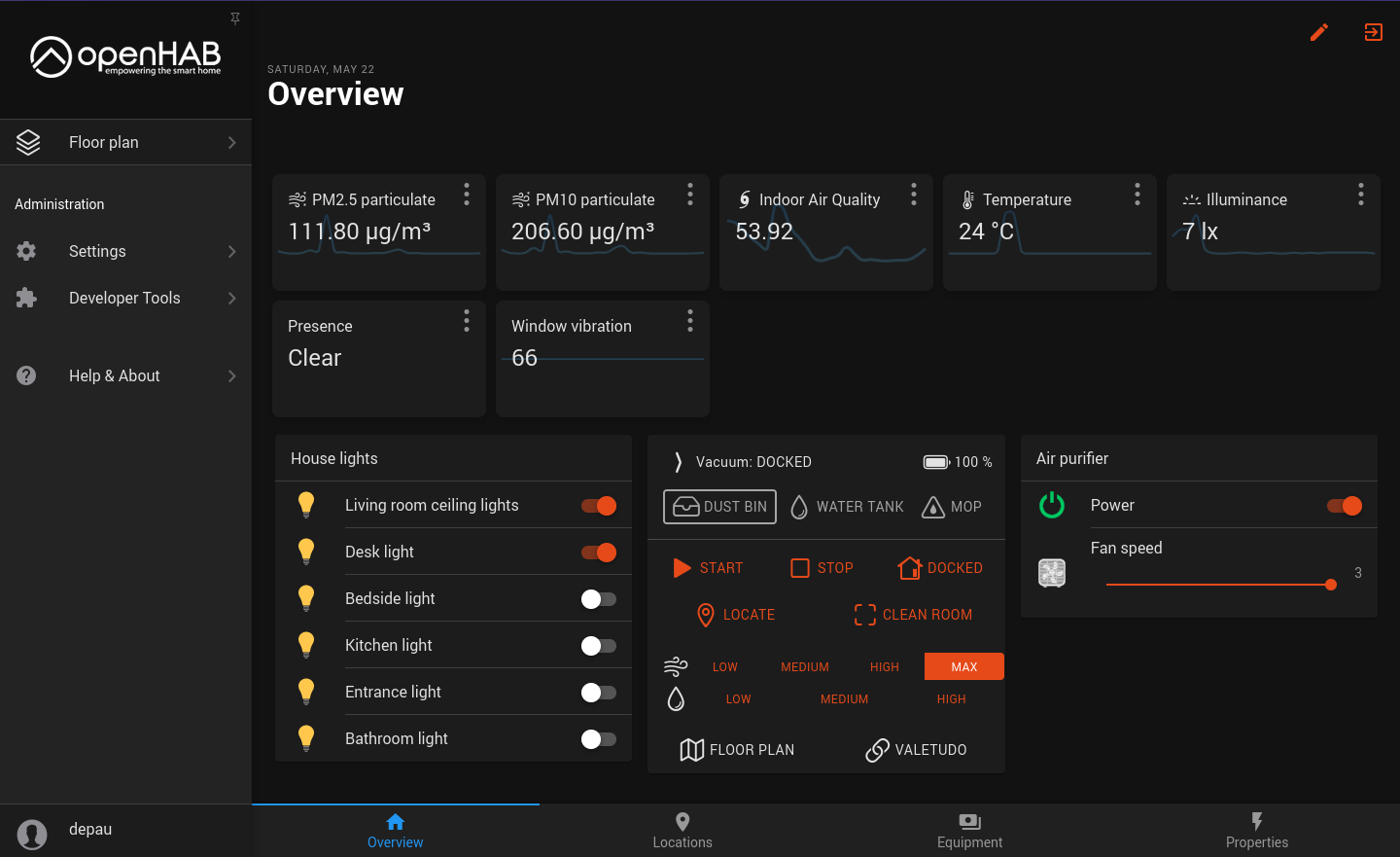
Task: Click the sidebar pin icon
Action: point(235,18)
